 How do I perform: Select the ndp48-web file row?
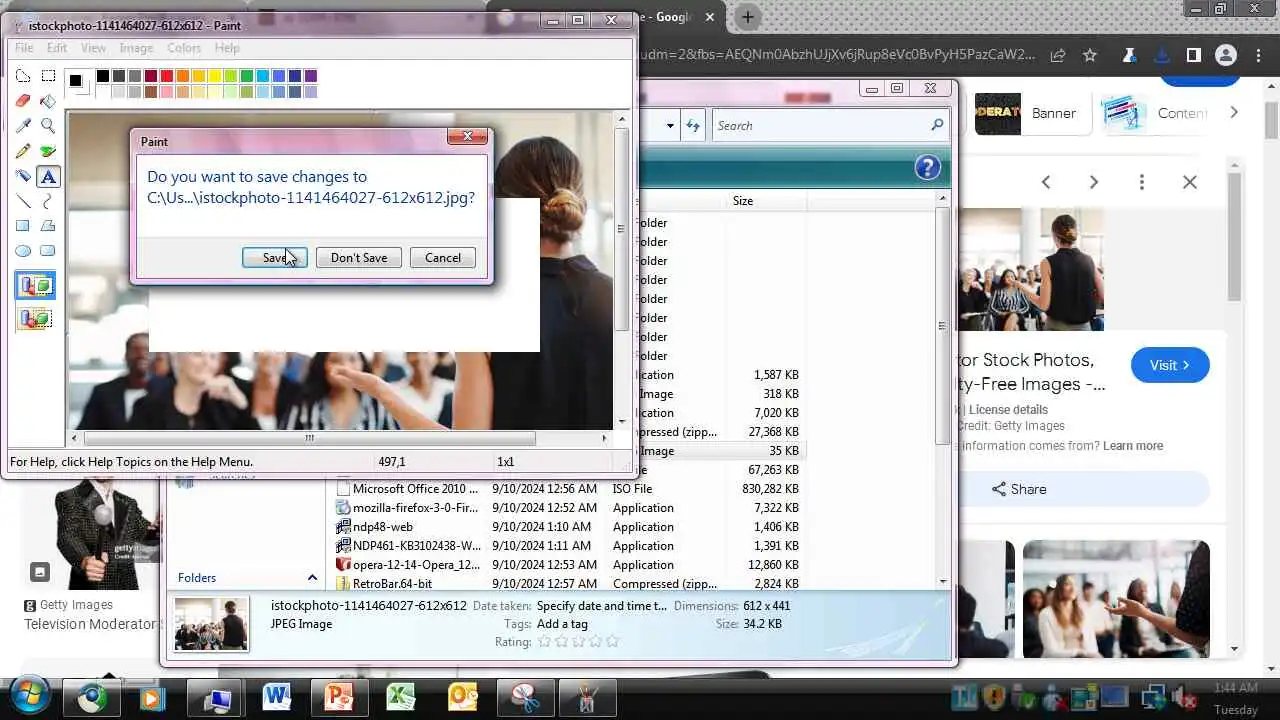[567, 527]
